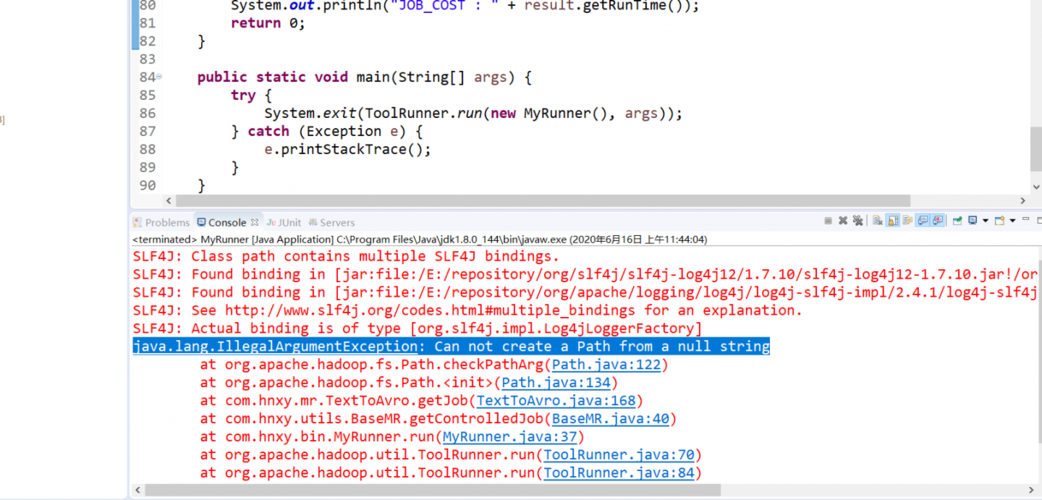The image size is (1042, 500).
Task: Click editor vertical scrollbar down arrow
Action: click(x=1036, y=188)
